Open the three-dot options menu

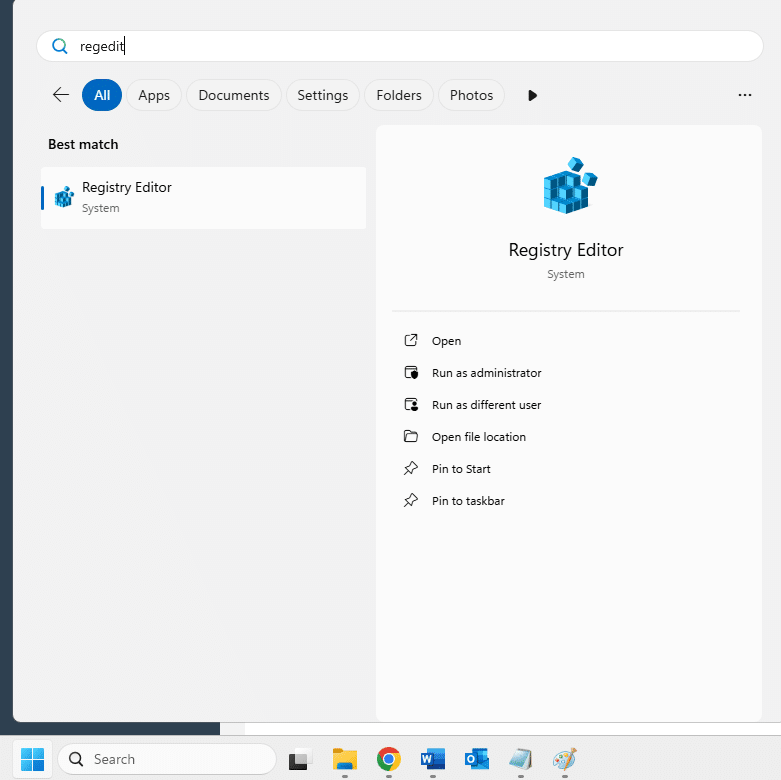click(x=745, y=95)
